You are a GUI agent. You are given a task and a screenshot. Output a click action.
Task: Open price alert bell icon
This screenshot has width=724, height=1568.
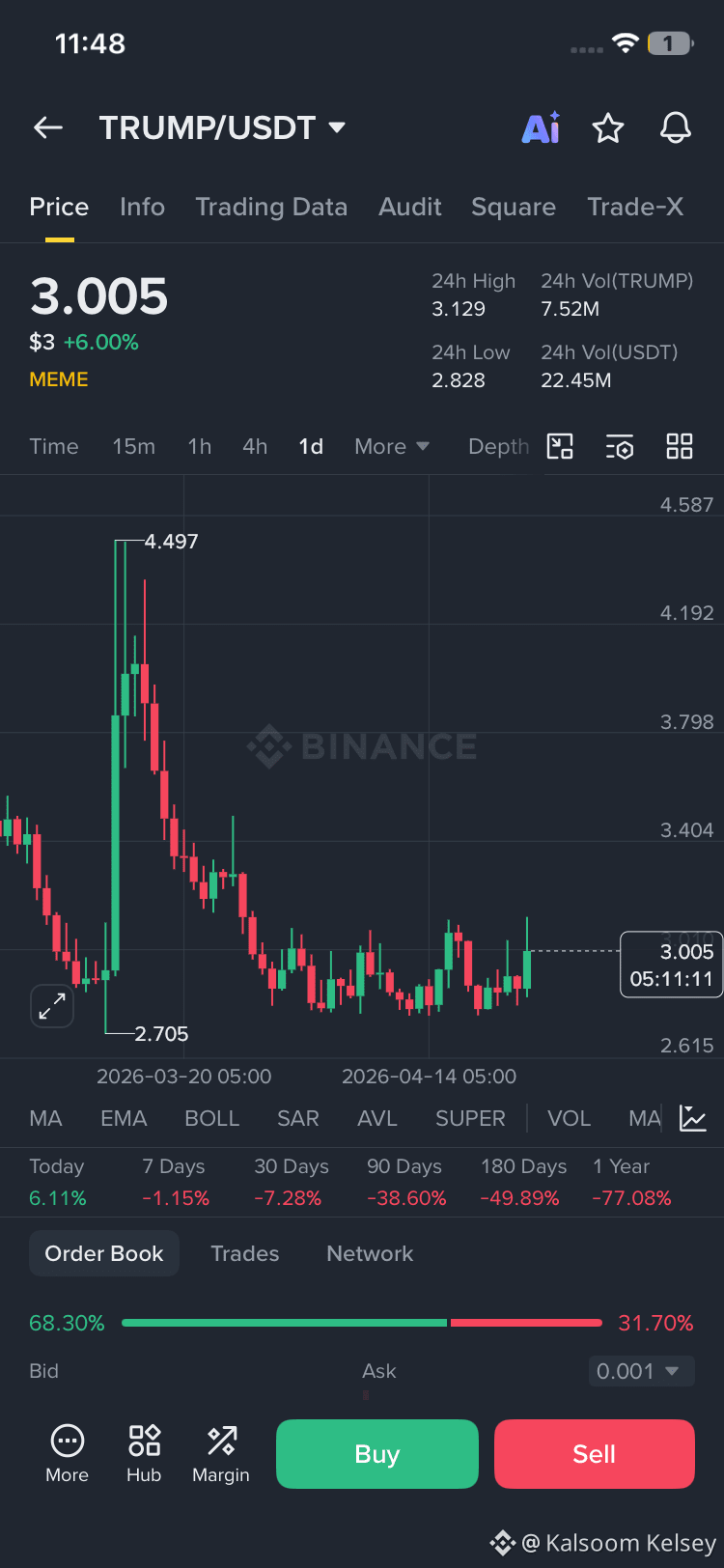tap(676, 127)
